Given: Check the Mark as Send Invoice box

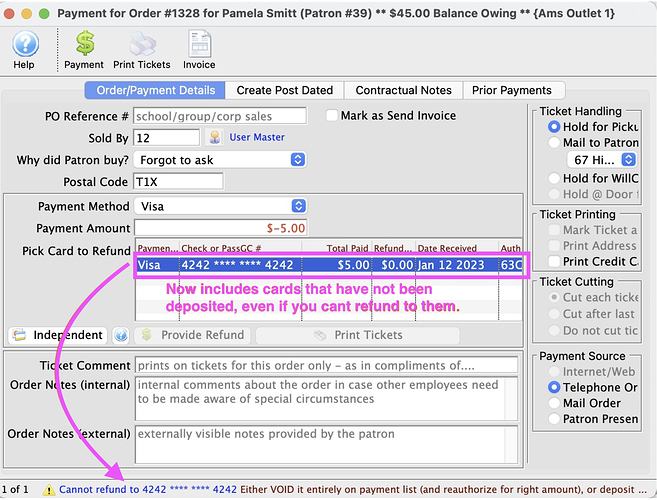Looking at the screenshot, I should click(332, 115).
